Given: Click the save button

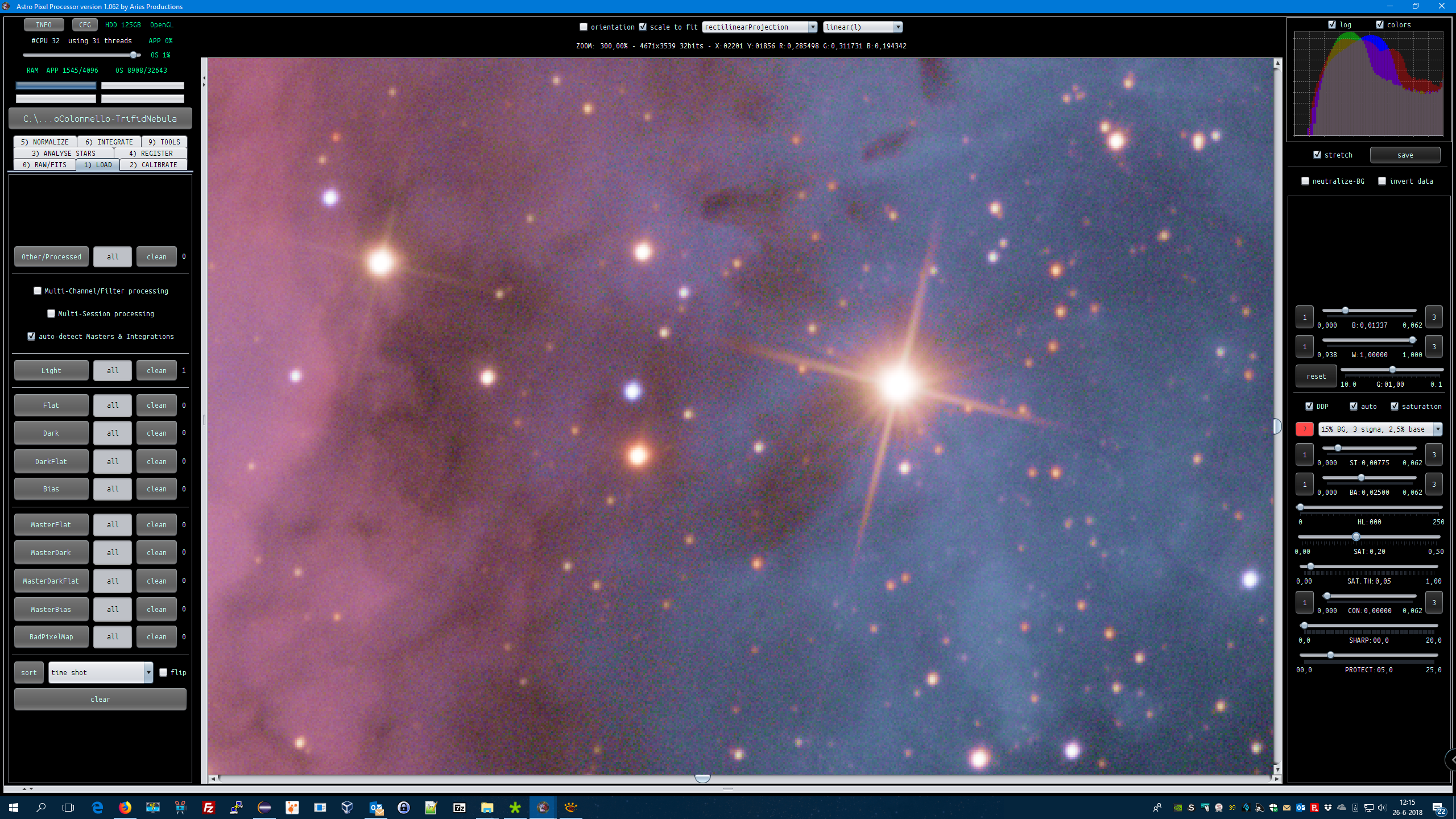Looking at the screenshot, I should click(1405, 155).
